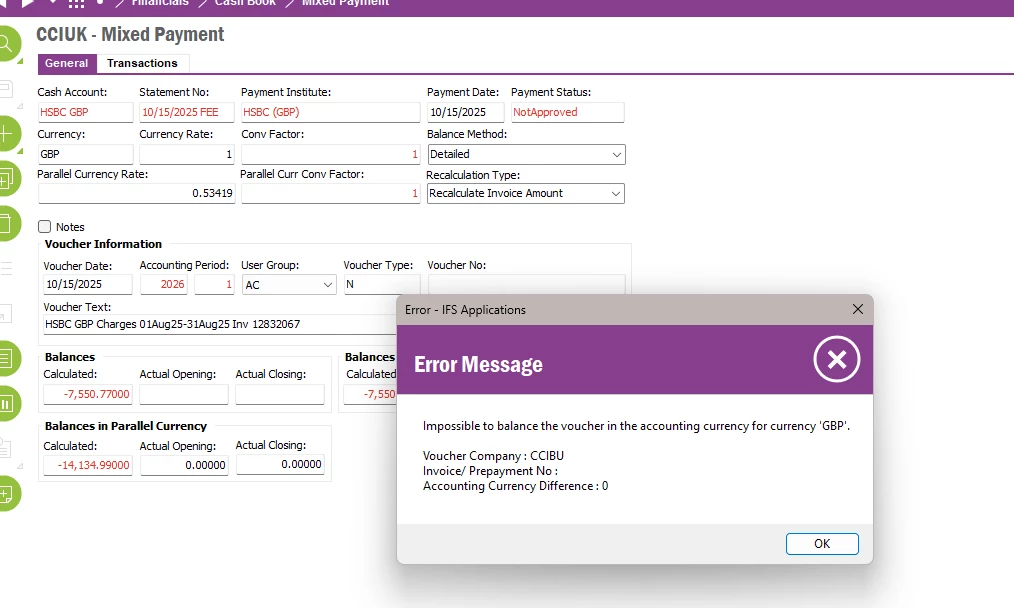This screenshot has width=1014, height=608.
Task: Click the Payment Status NotApproved field
Action: coord(568,113)
